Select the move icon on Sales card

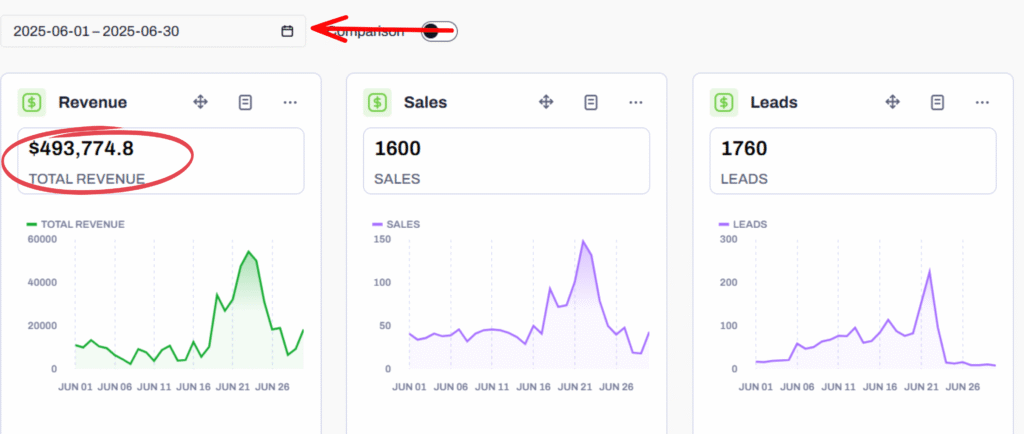546,102
